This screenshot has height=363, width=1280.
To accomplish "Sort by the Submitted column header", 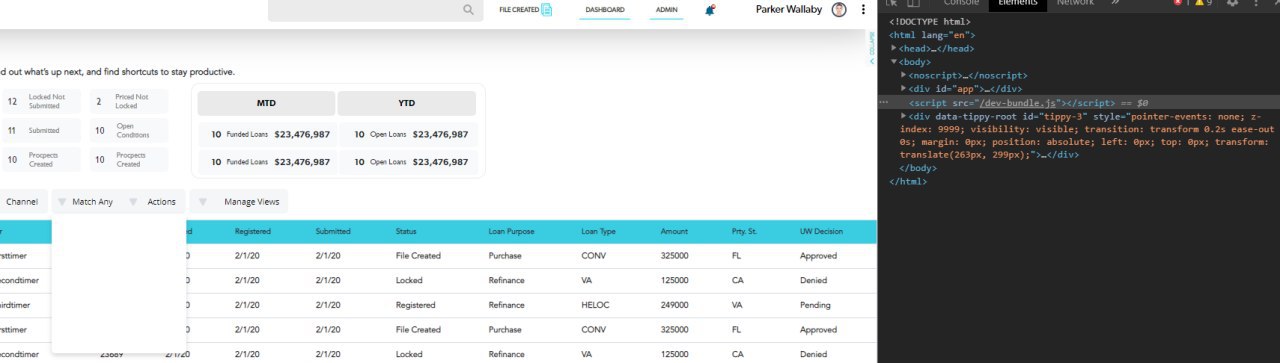I will click(333, 231).
